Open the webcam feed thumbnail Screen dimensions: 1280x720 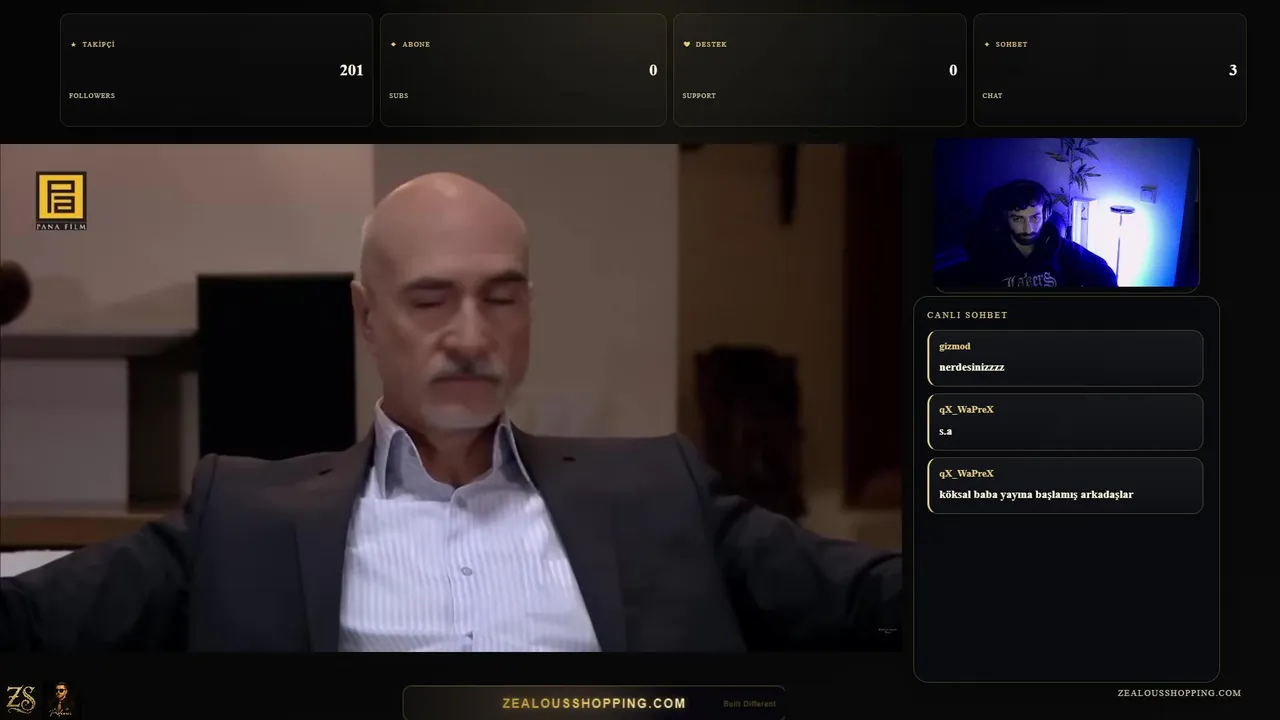(1066, 214)
